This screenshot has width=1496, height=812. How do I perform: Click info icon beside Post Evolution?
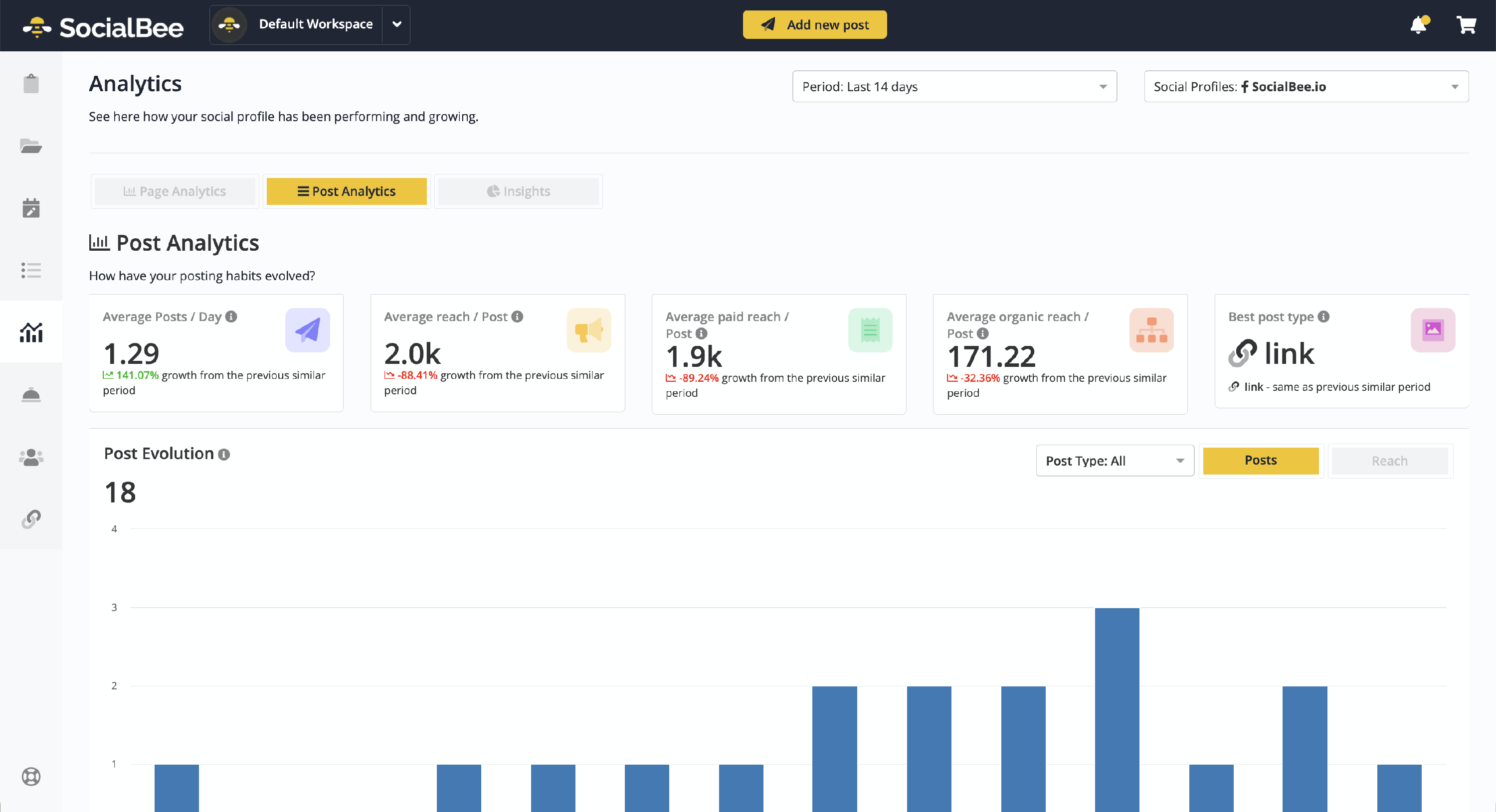pyautogui.click(x=223, y=455)
